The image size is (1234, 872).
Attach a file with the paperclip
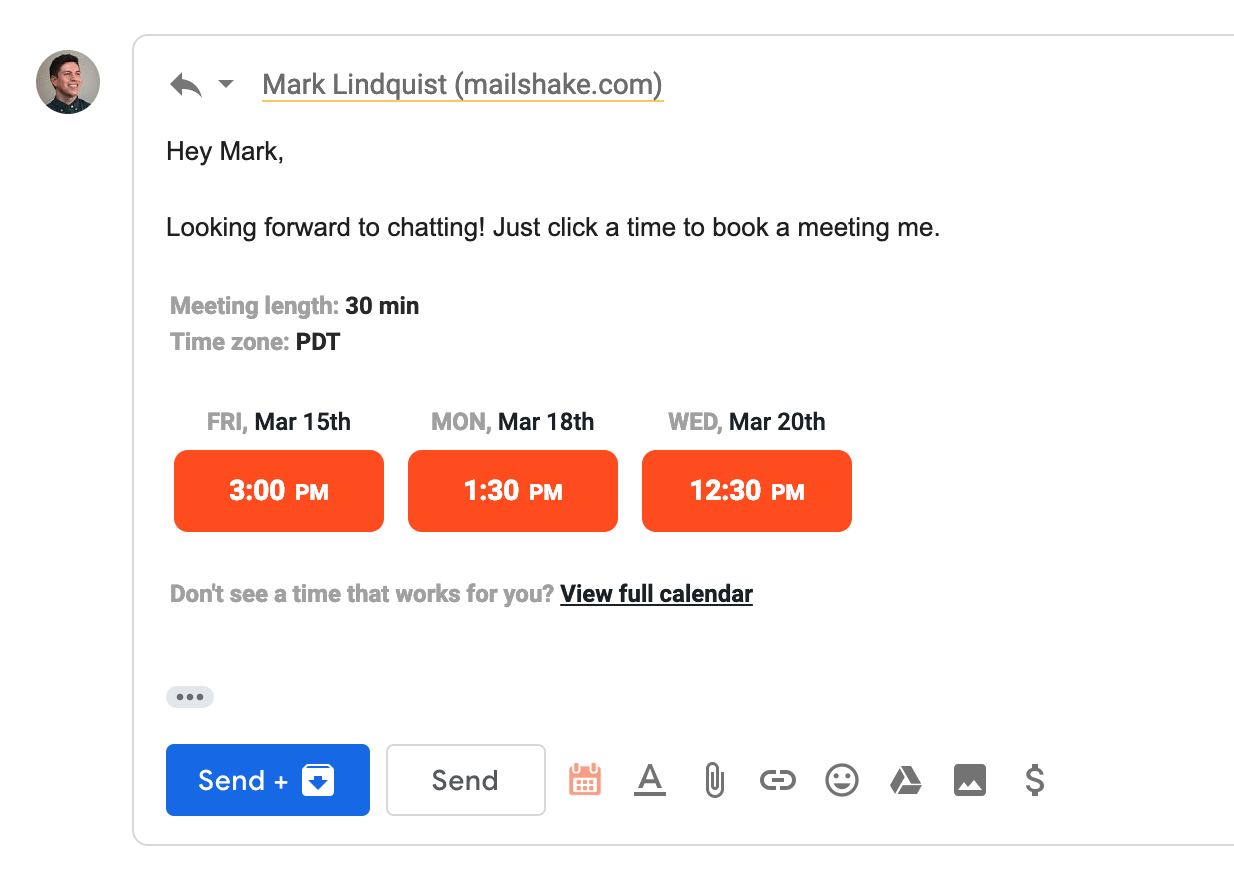tap(713, 780)
